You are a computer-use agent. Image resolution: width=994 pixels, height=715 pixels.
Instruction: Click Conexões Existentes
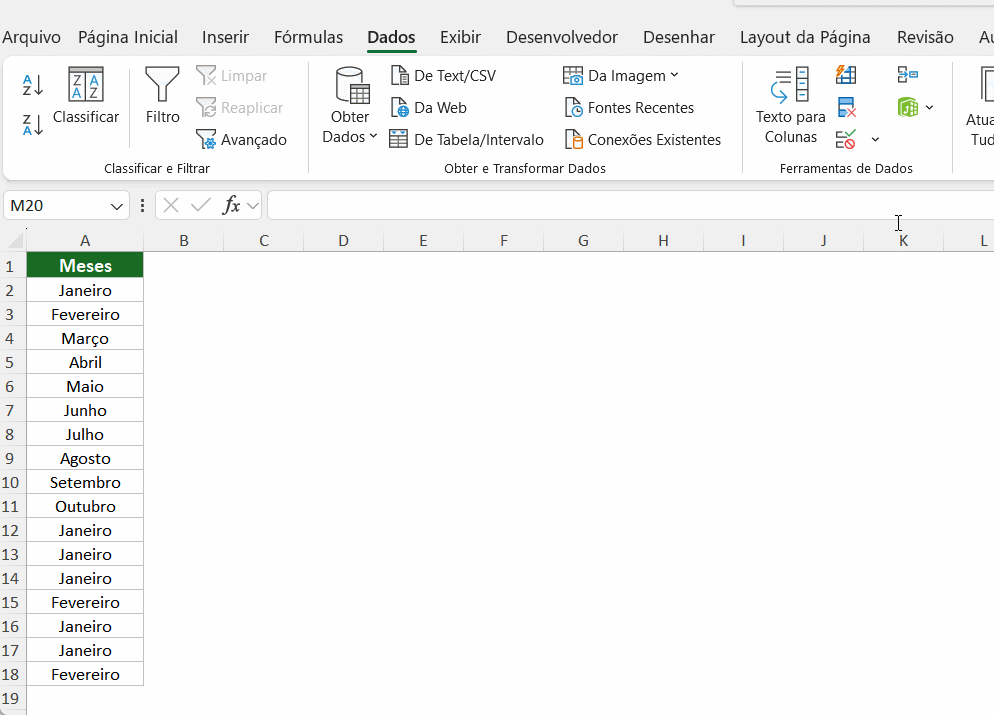643,139
